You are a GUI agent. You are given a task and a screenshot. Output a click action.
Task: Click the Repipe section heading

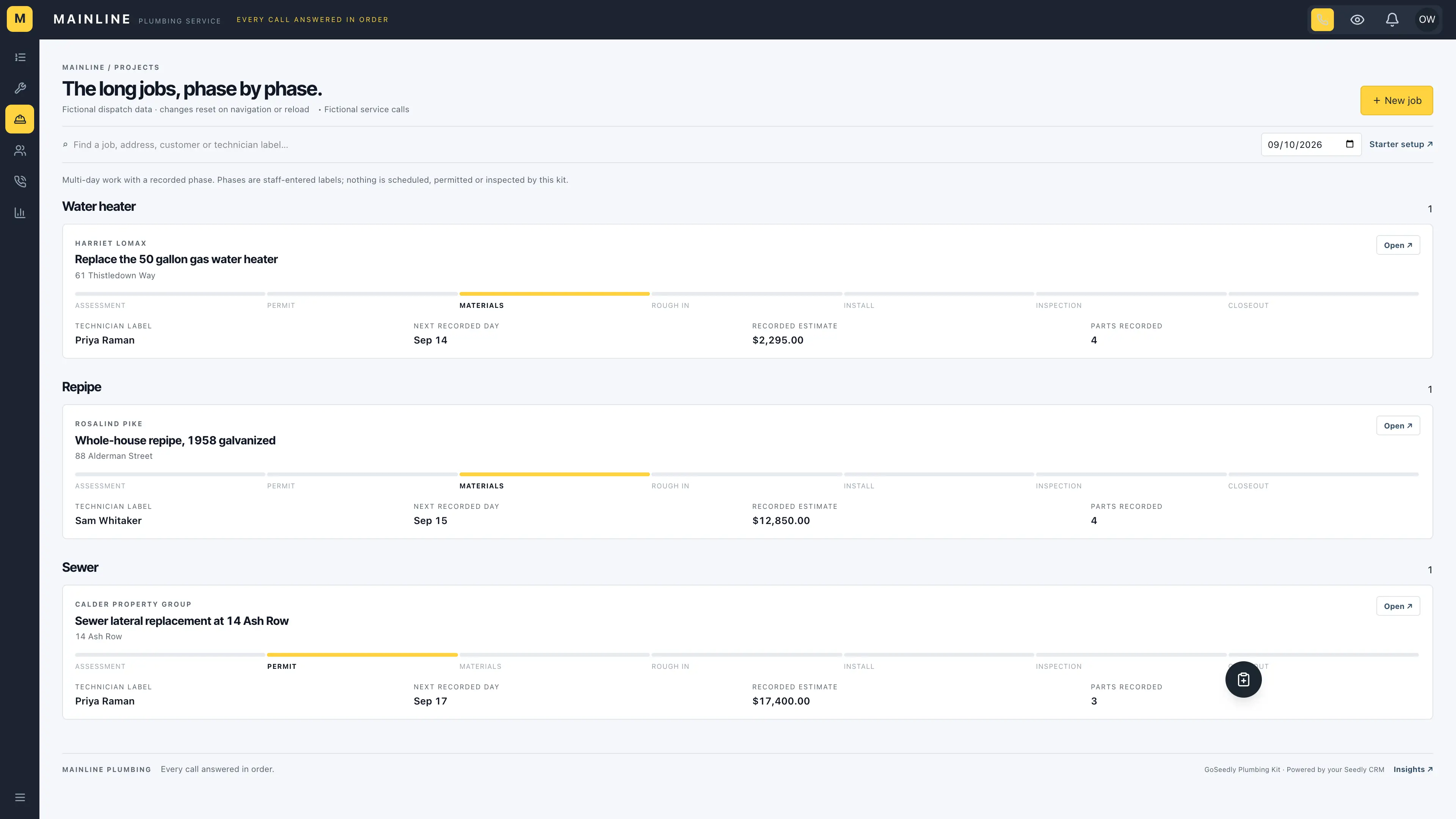(82, 387)
